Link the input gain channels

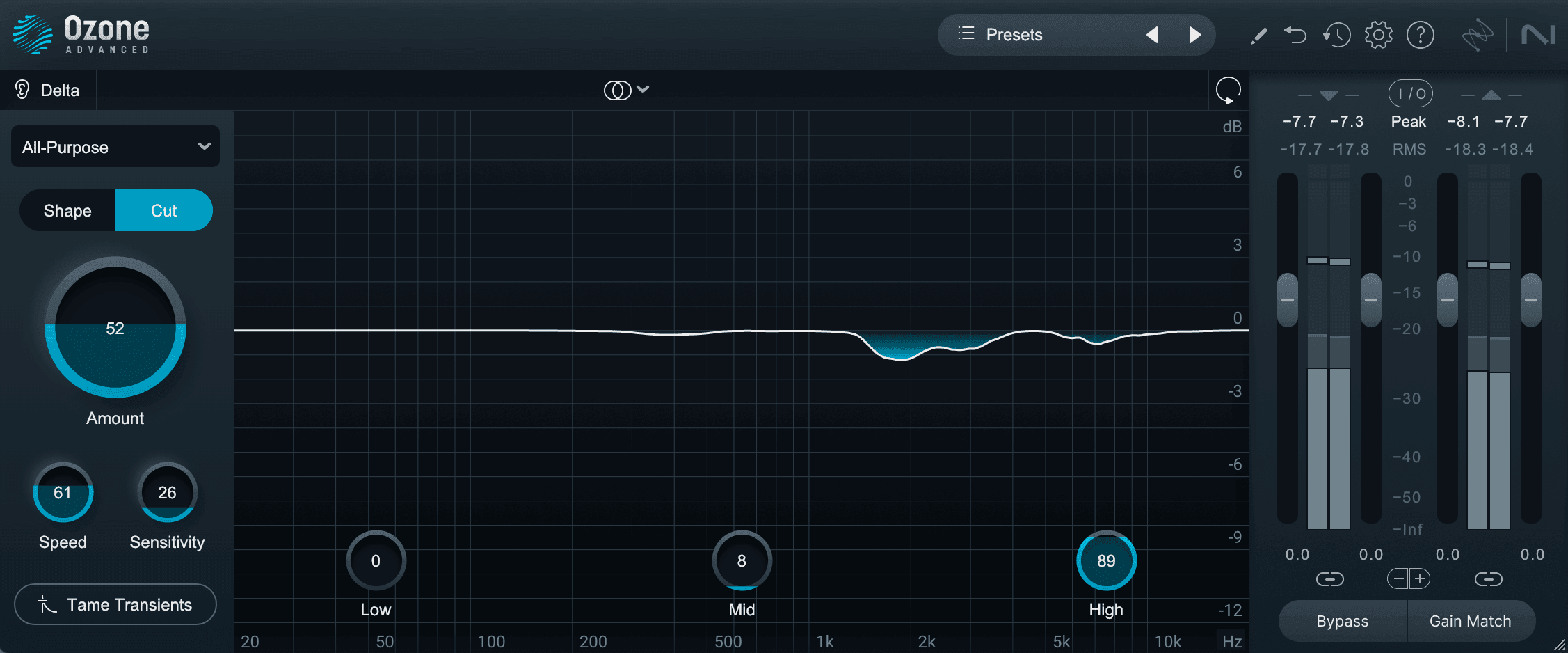point(1329,579)
